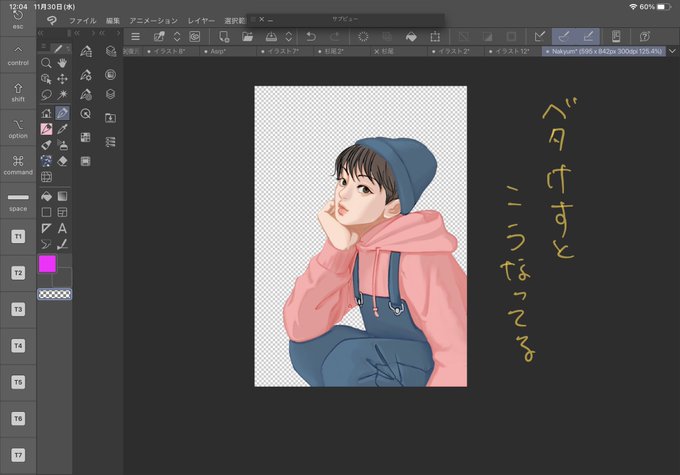Viewport: 680px width, 475px height.
Task: Toggle the option modifier key
Action: tap(18, 128)
